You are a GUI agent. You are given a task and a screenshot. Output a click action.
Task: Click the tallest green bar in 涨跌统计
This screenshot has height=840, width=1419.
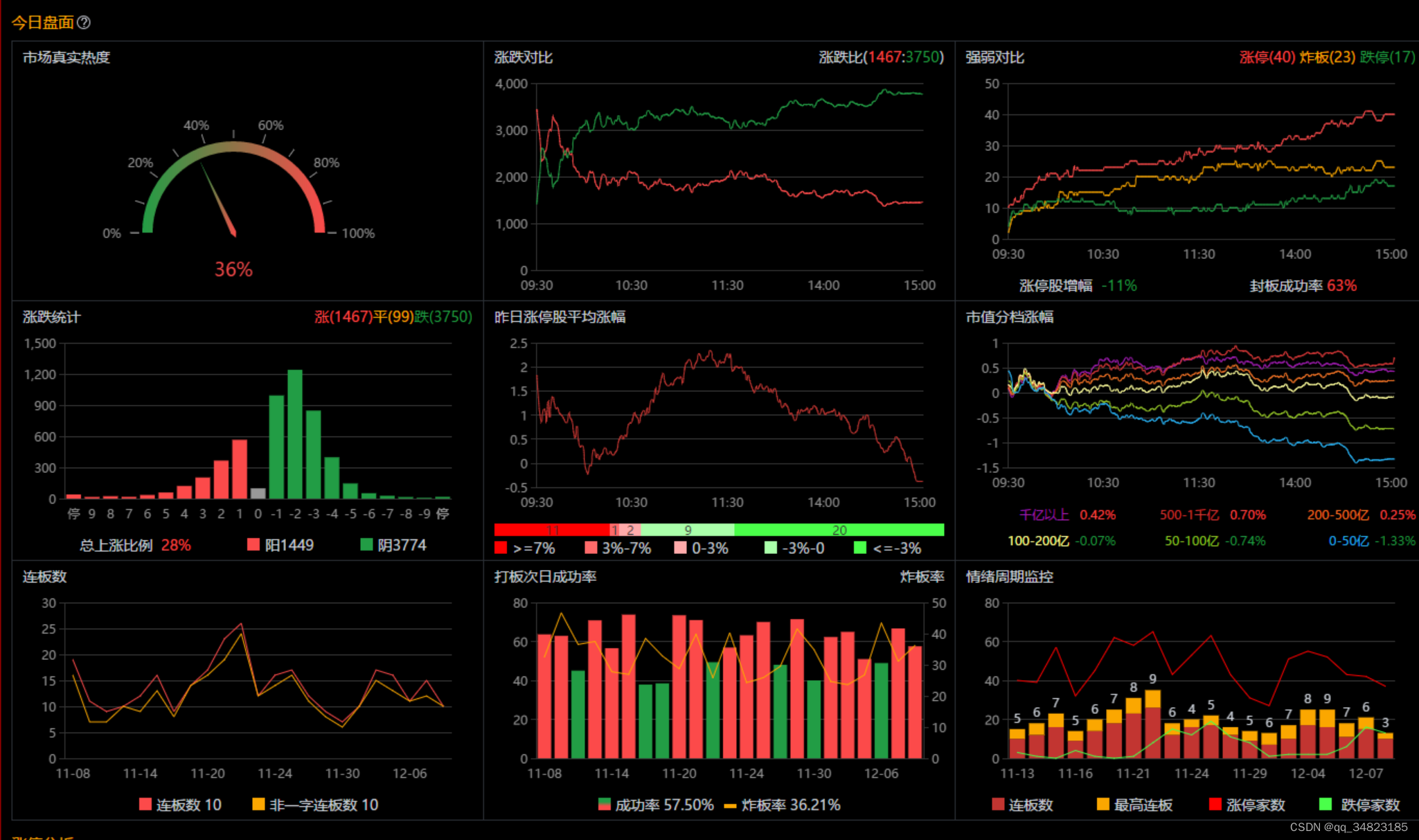[295, 434]
